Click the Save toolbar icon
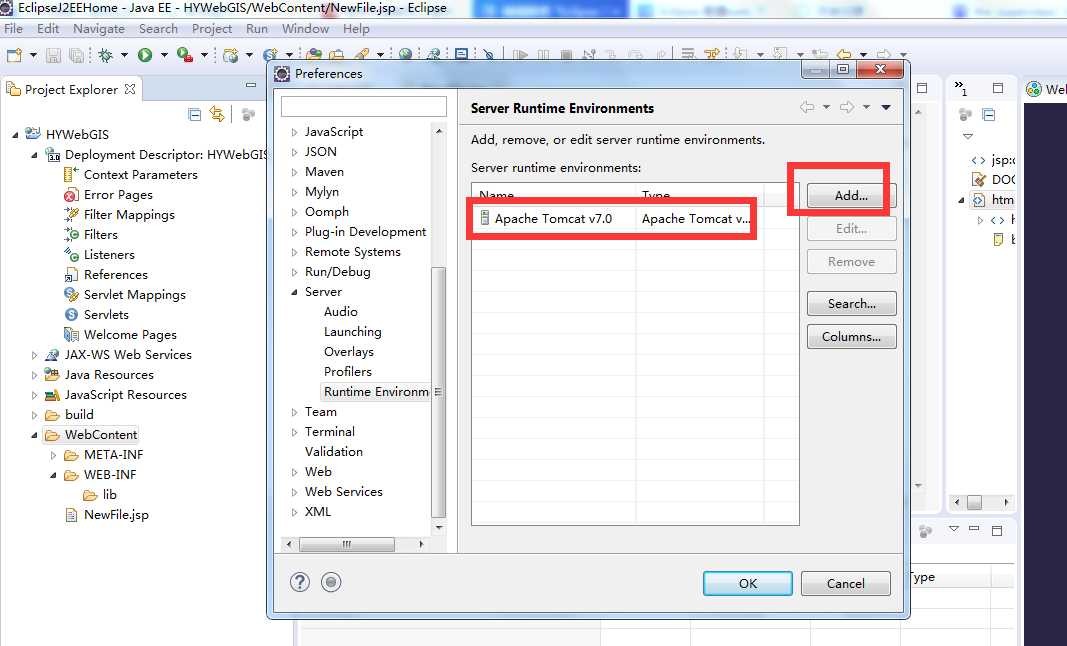The height and width of the screenshot is (646, 1067). pos(53,55)
